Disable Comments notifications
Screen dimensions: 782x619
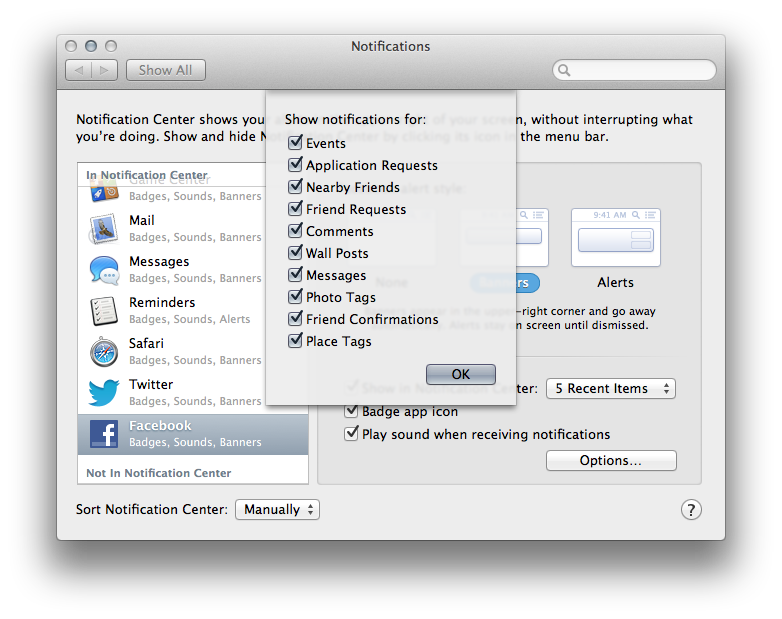click(295, 230)
